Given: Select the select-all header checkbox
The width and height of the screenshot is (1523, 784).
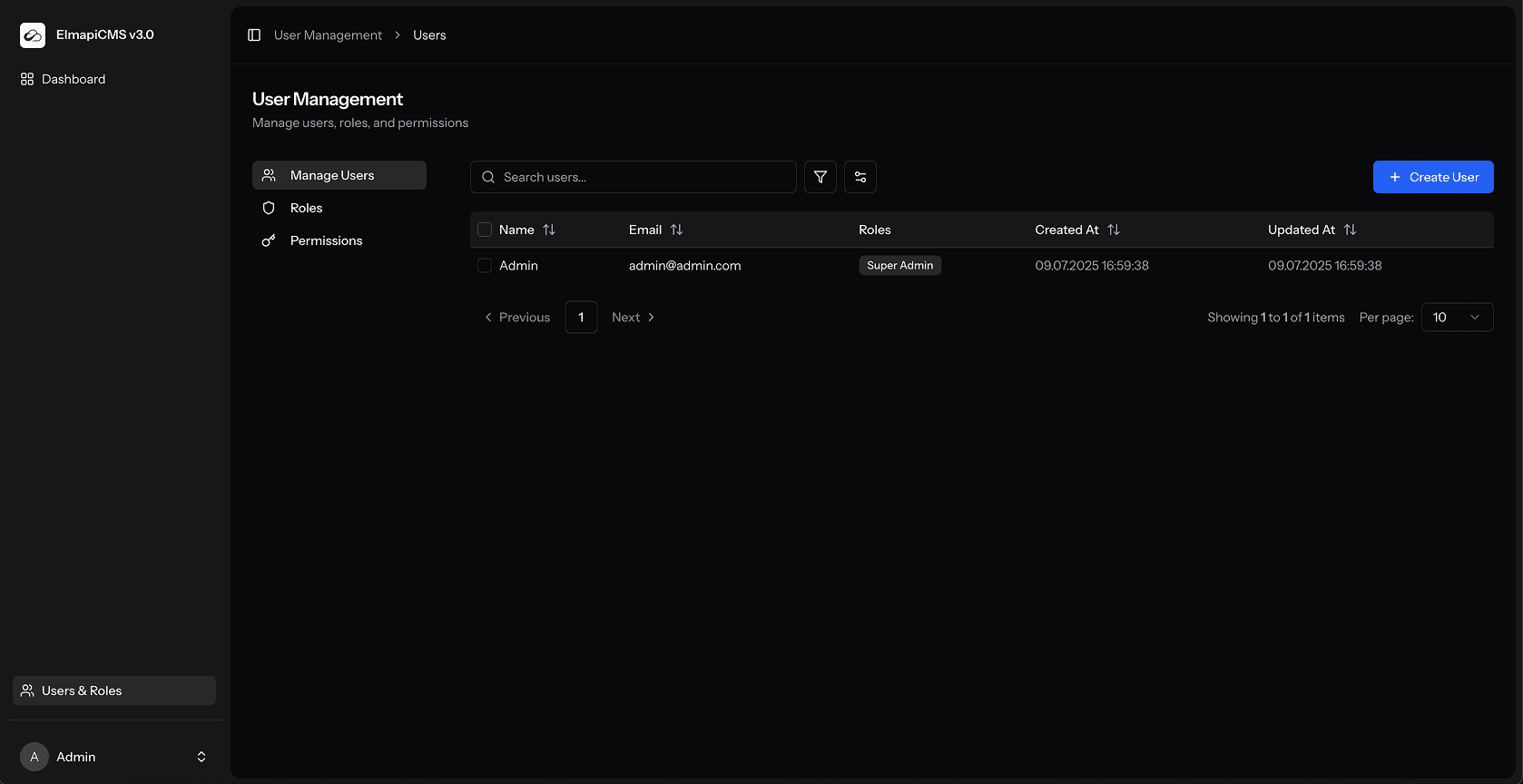Looking at the screenshot, I should click(485, 230).
